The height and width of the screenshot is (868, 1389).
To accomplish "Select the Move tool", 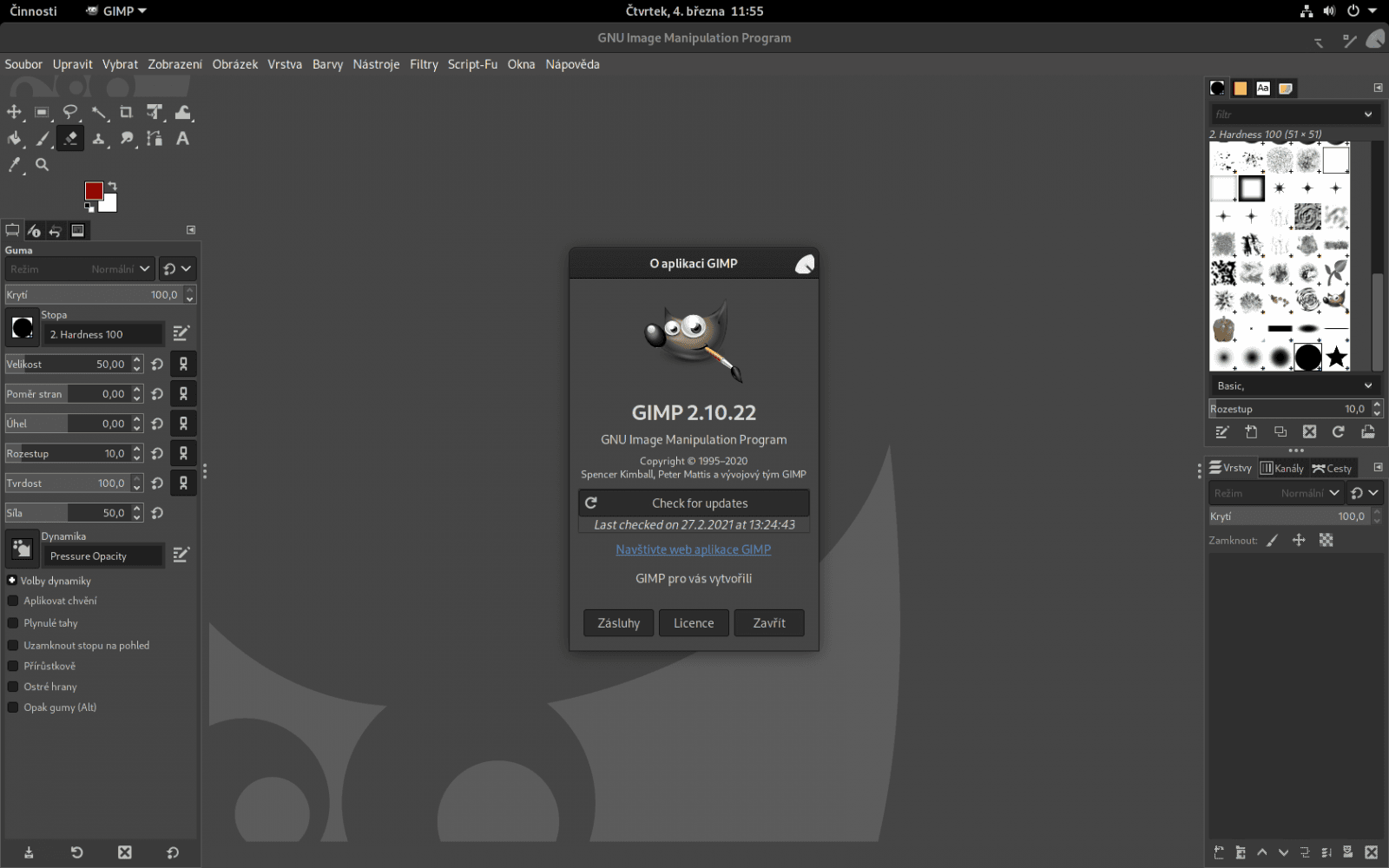I will [14, 112].
